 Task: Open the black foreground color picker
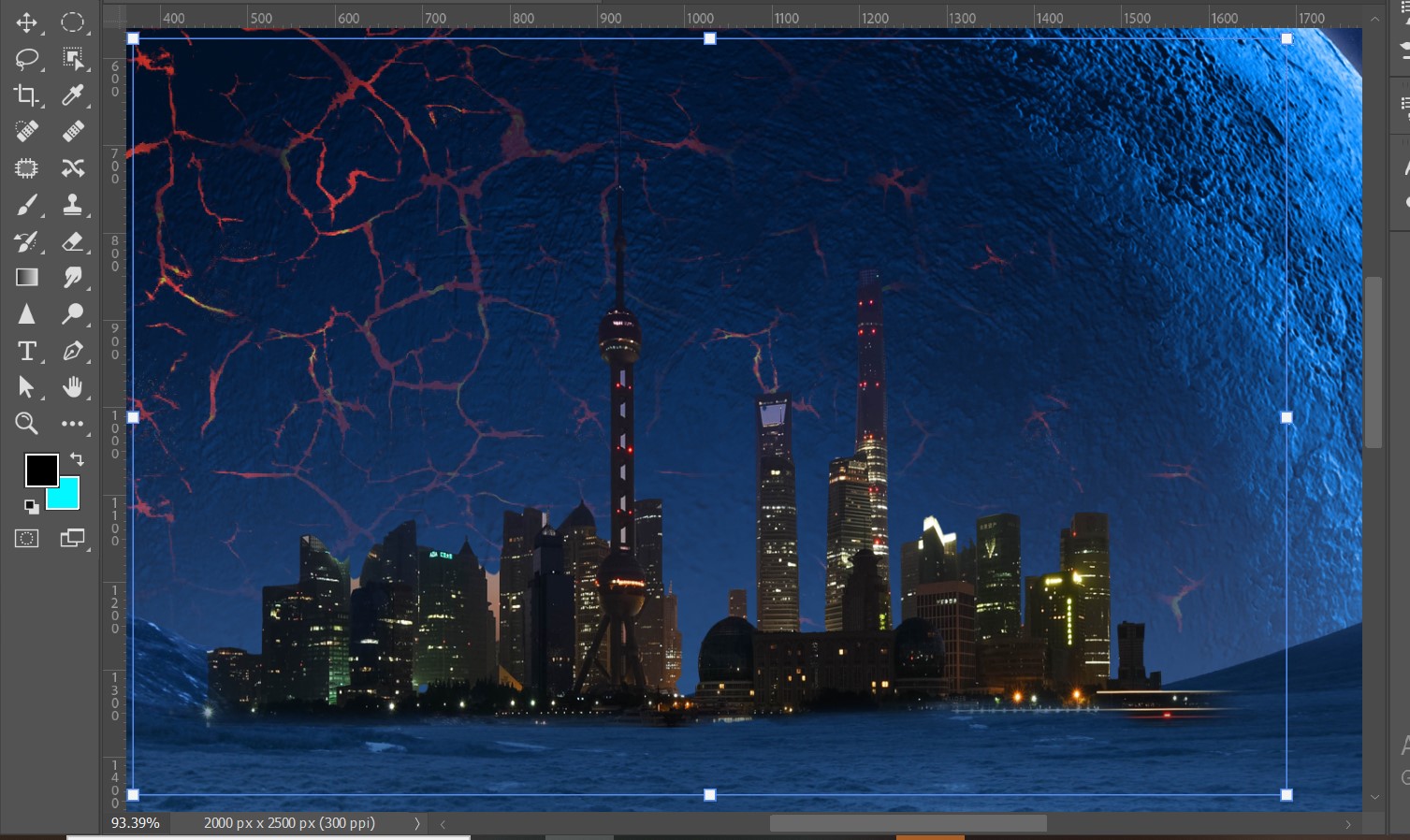(40, 470)
